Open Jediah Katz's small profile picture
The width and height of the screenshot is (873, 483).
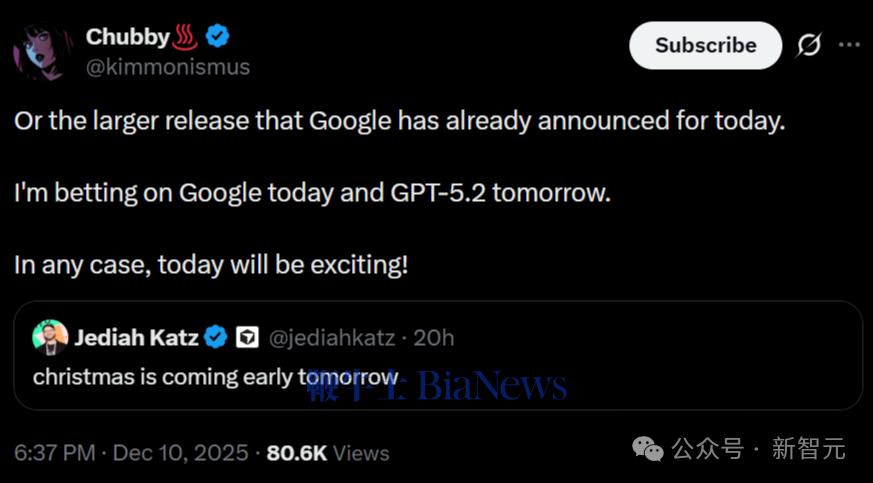pos(50,338)
